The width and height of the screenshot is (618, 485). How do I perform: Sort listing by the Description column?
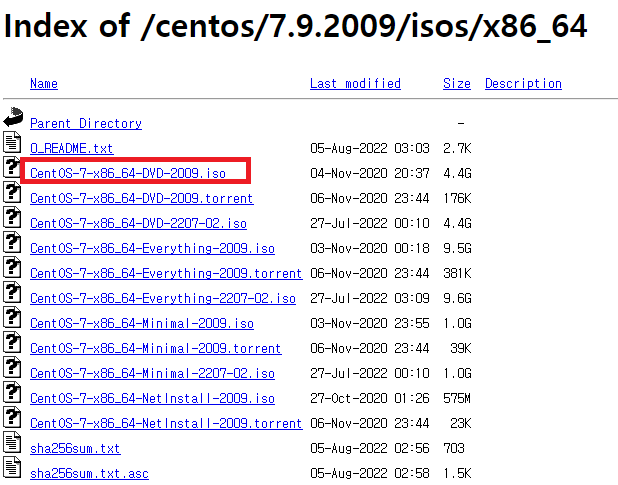pyautogui.click(x=523, y=84)
